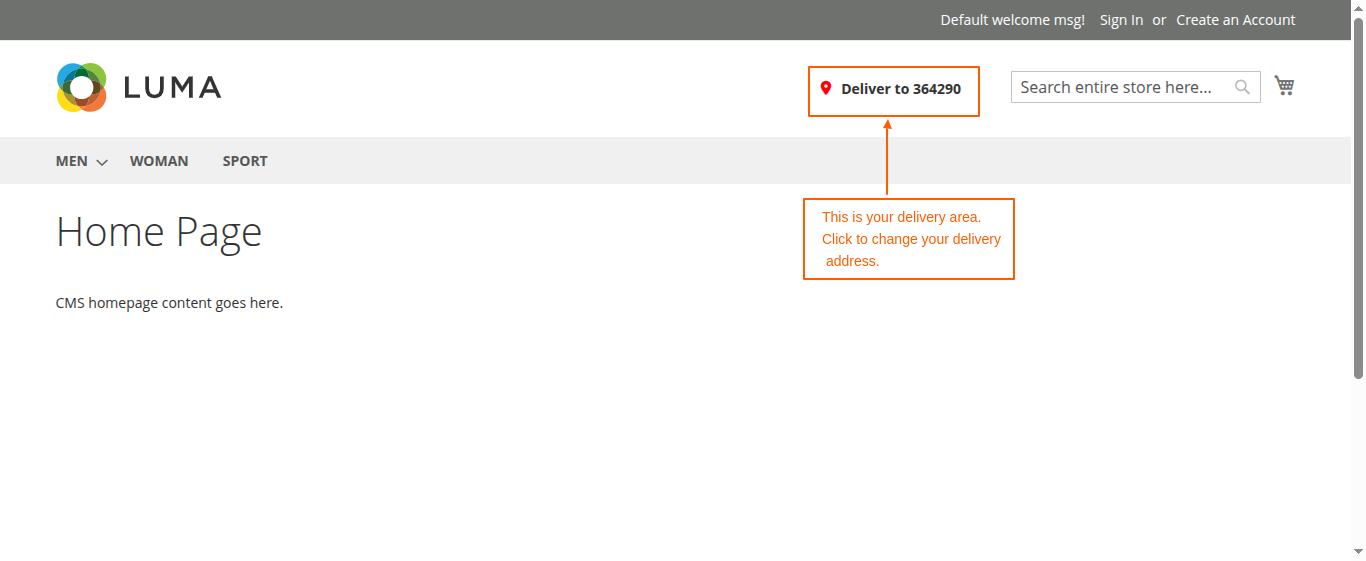Click the 'Default welcome msg!' text
The height and width of the screenshot is (561, 1366).
(x=1012, y=20)
